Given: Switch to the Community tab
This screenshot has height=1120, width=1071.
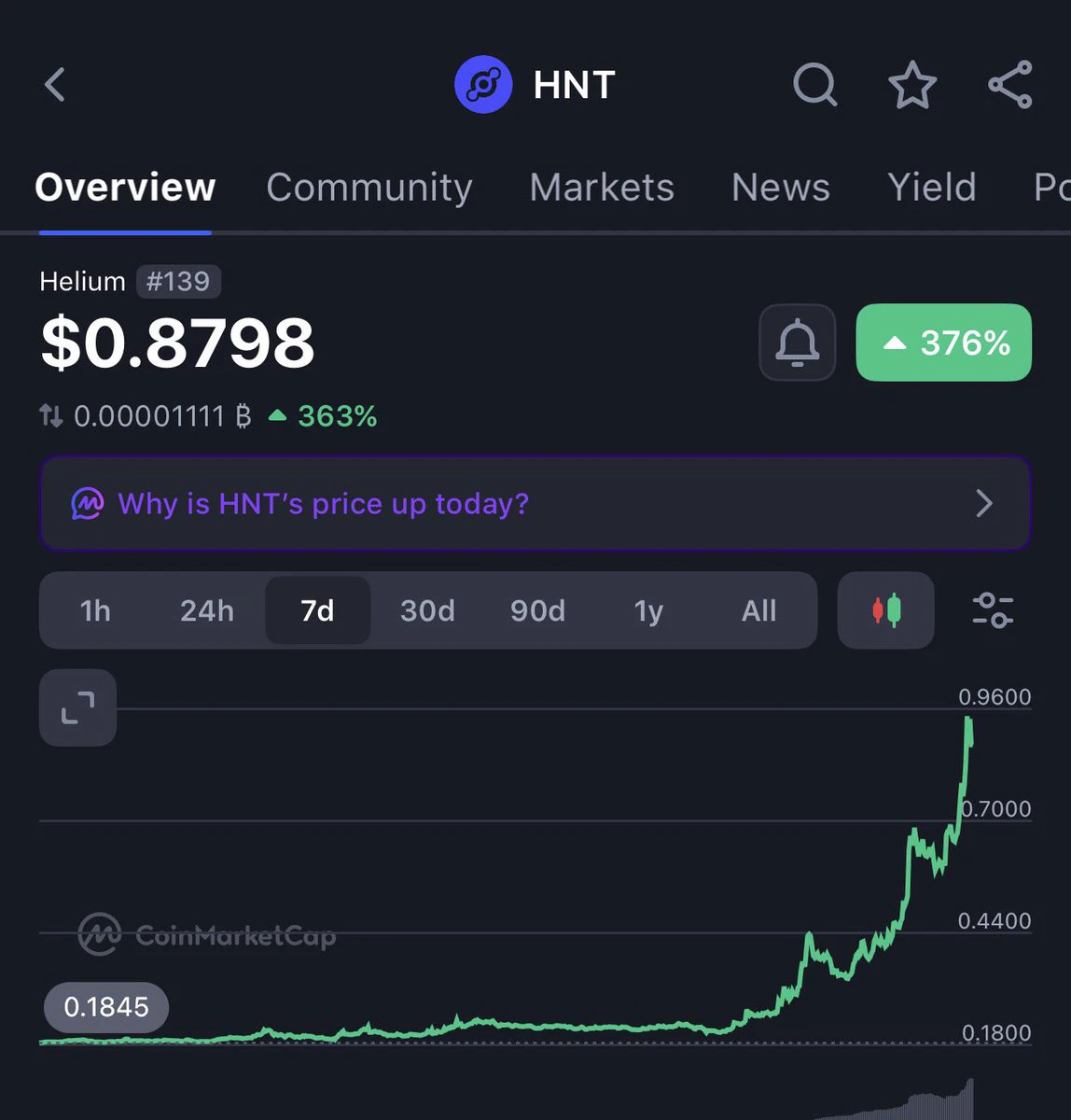Looking at the screenshot, I should coord(369,188).
